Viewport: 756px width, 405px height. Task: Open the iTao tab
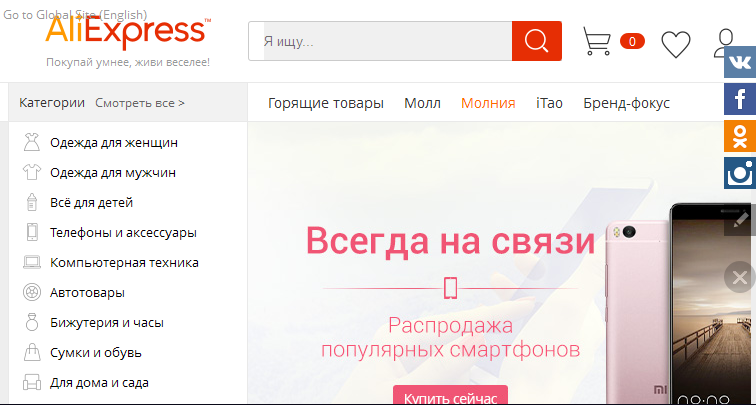(x=549, y=103)
